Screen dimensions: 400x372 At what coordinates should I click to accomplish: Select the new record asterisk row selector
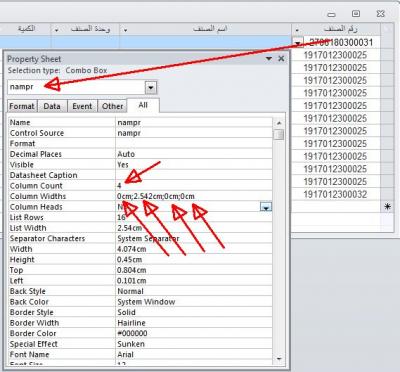[387, 207]
